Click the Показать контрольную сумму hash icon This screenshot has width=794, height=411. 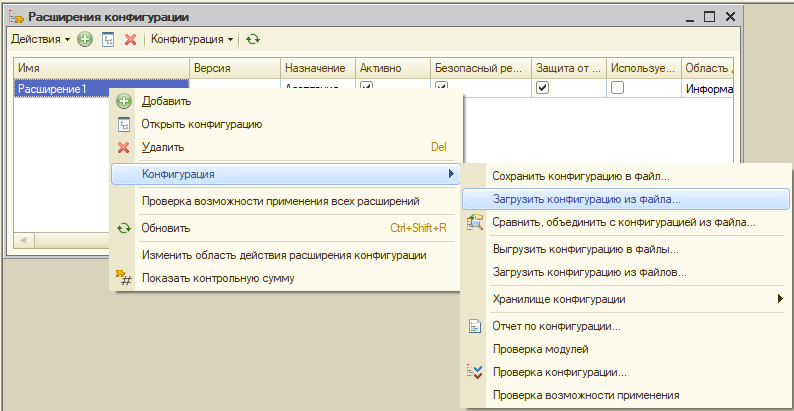tap(124, 278)
